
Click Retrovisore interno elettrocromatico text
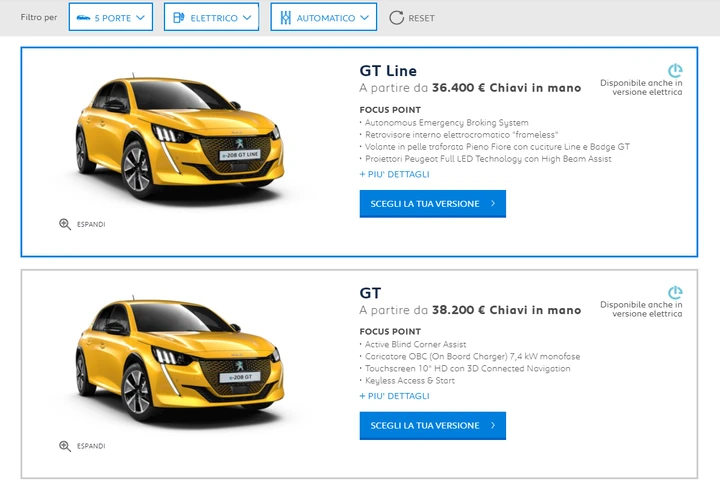tap(461, 135)
